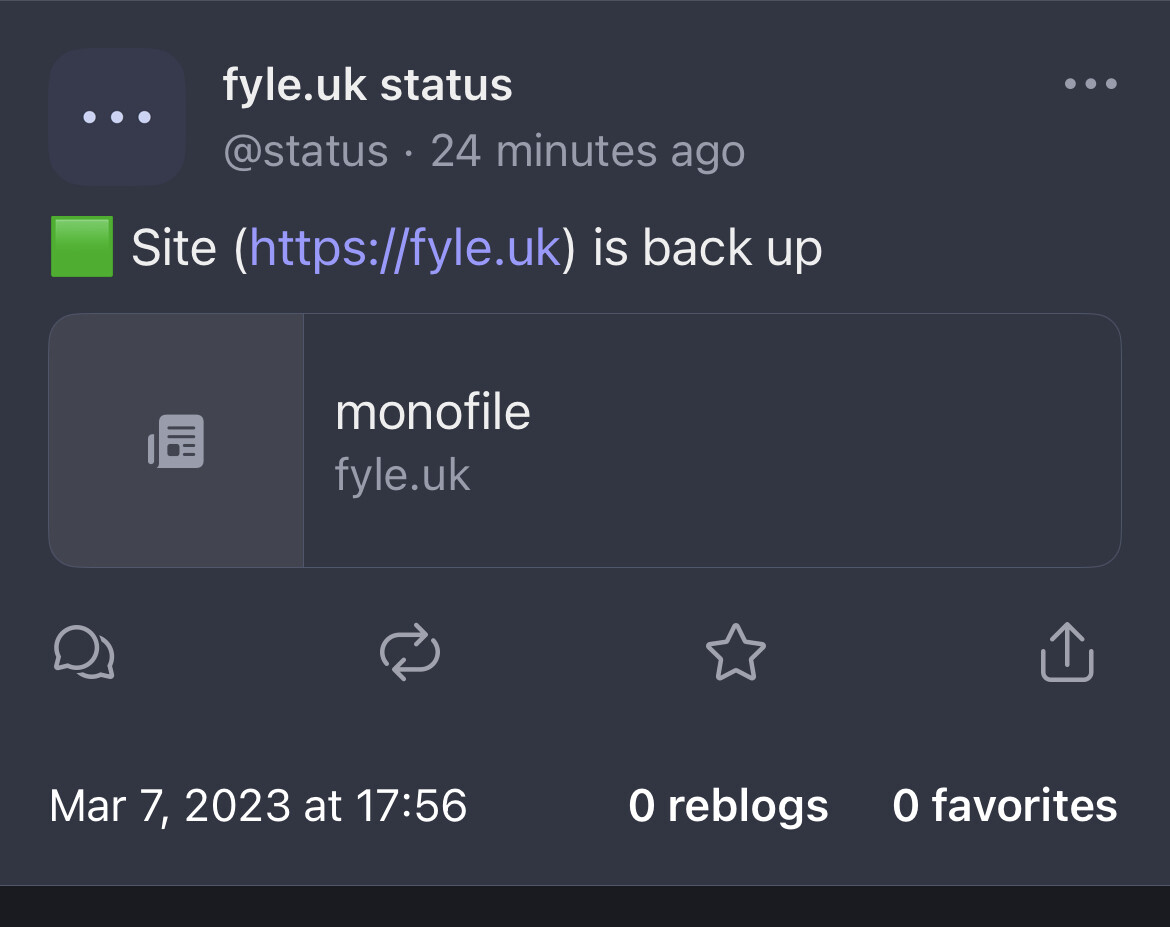
Task: Reblog this post with the arrows icon
Action: click(x=410, y=652)
